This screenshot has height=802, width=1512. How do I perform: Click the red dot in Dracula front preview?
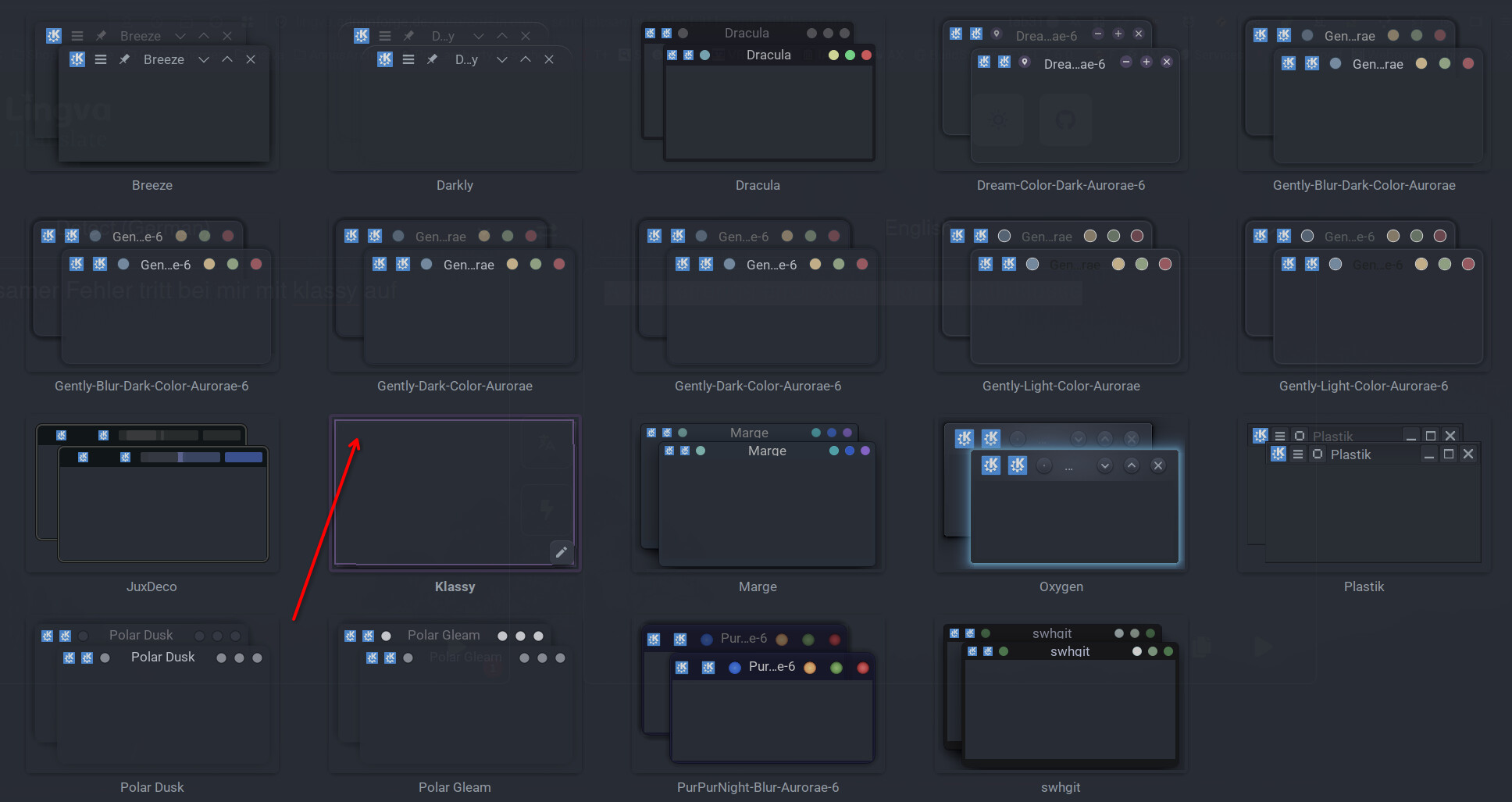coord(866,55)
